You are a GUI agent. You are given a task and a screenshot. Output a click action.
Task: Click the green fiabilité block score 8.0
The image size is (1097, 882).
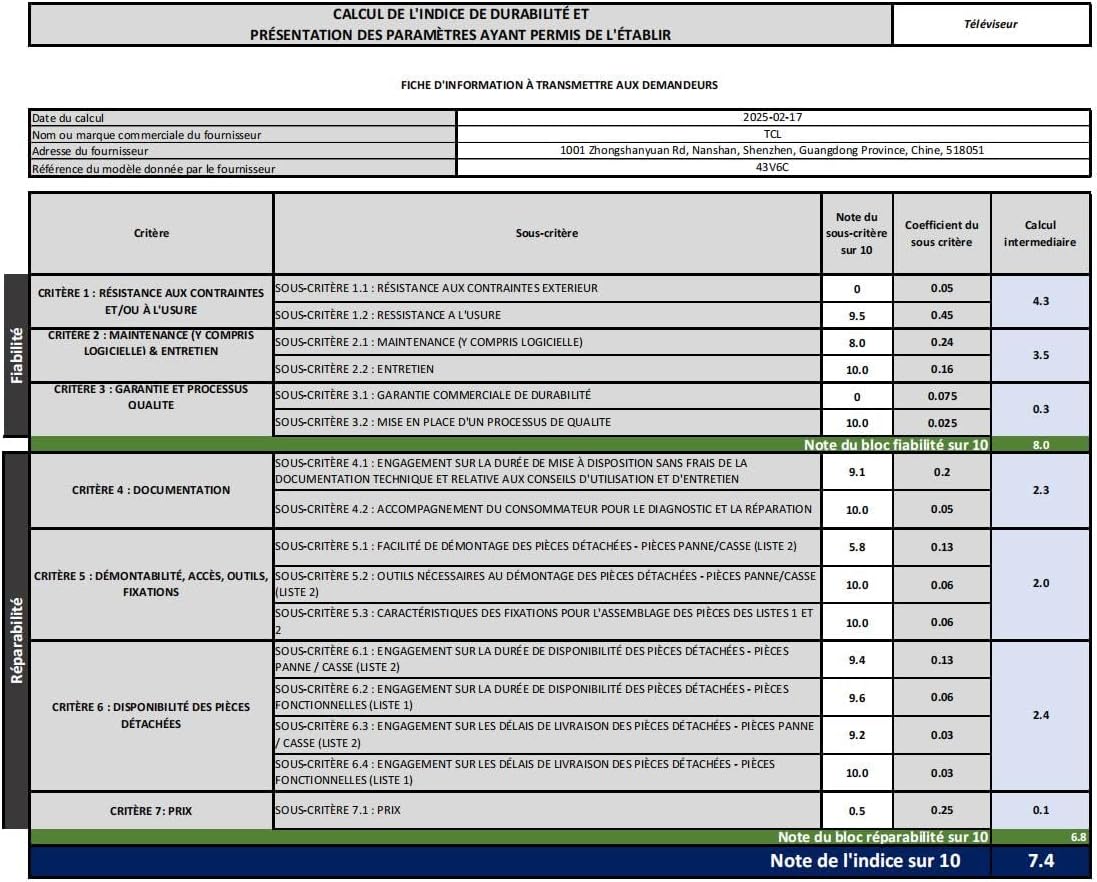[1040, 445]
